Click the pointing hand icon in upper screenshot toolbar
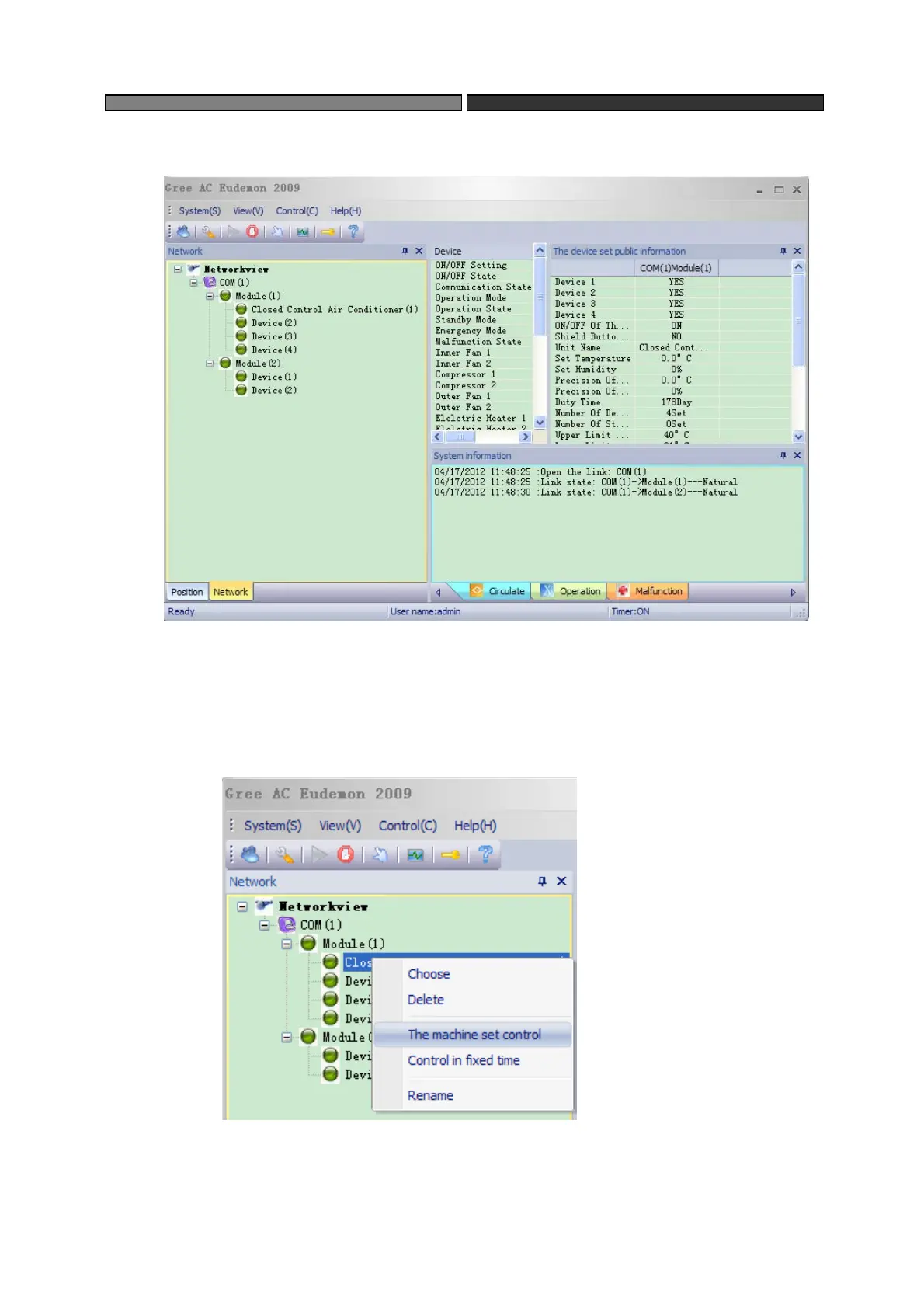 click(x=277, y=231)
